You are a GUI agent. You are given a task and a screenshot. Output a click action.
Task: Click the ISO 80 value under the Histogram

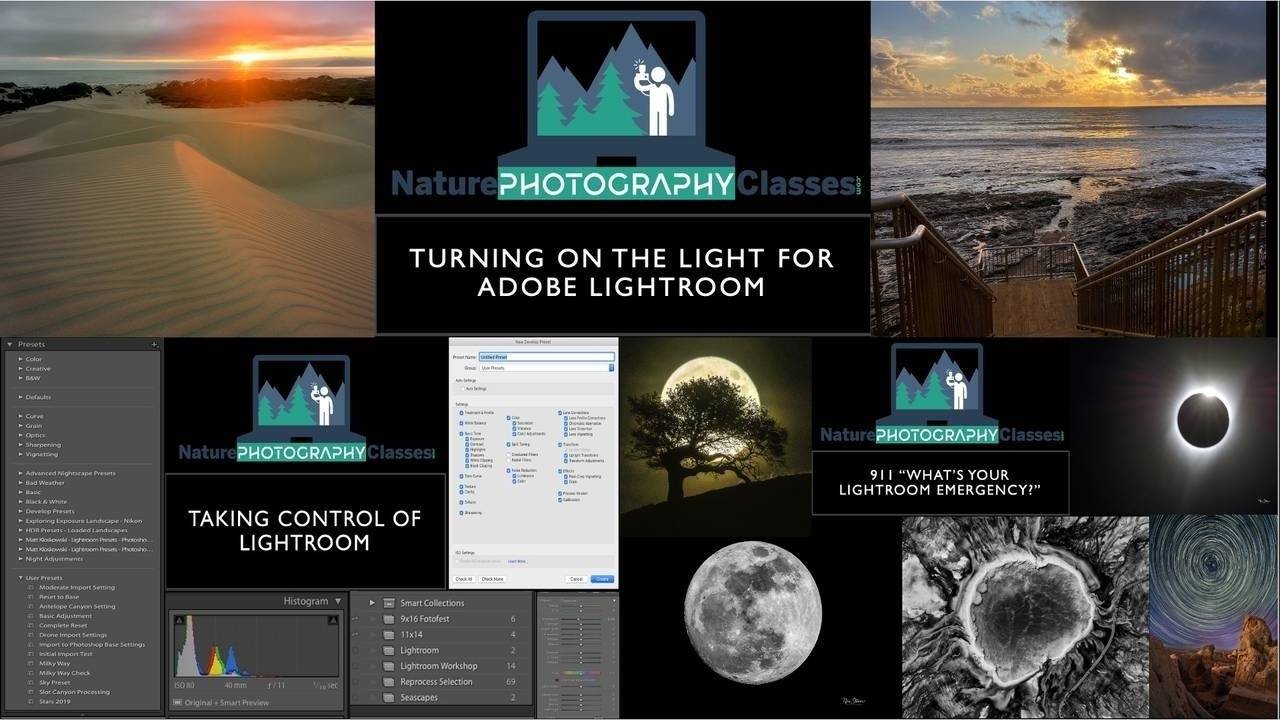coord(184,685)
